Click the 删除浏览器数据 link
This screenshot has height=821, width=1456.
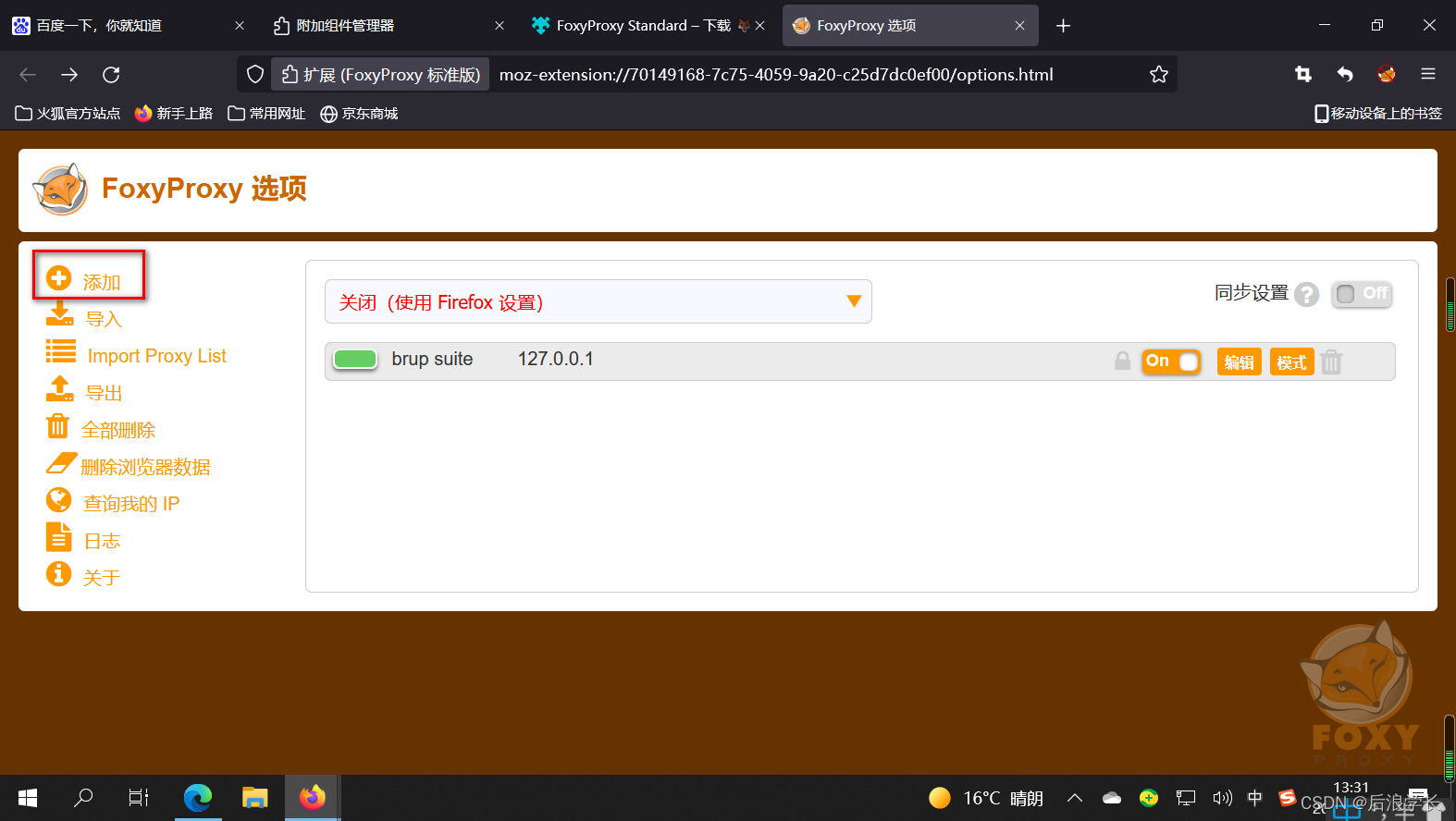tap(145, 467)
